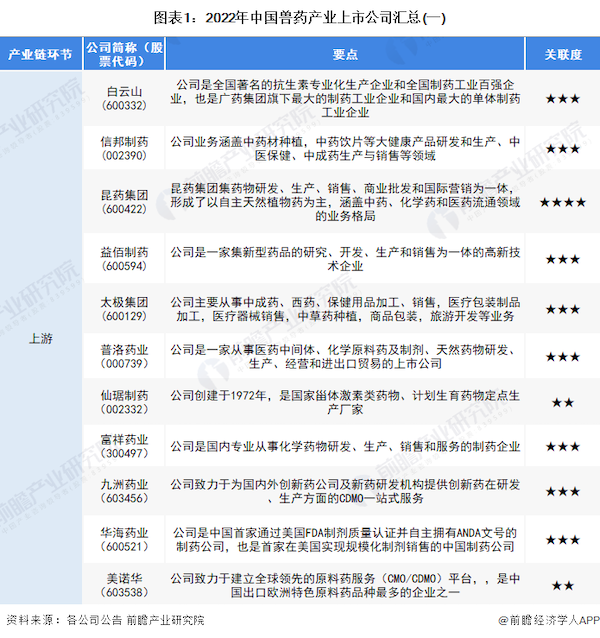Click 昆药集团 description about 天然植物药
The width and height of the screenshot is (600, 638).
[x=345, y=202]
